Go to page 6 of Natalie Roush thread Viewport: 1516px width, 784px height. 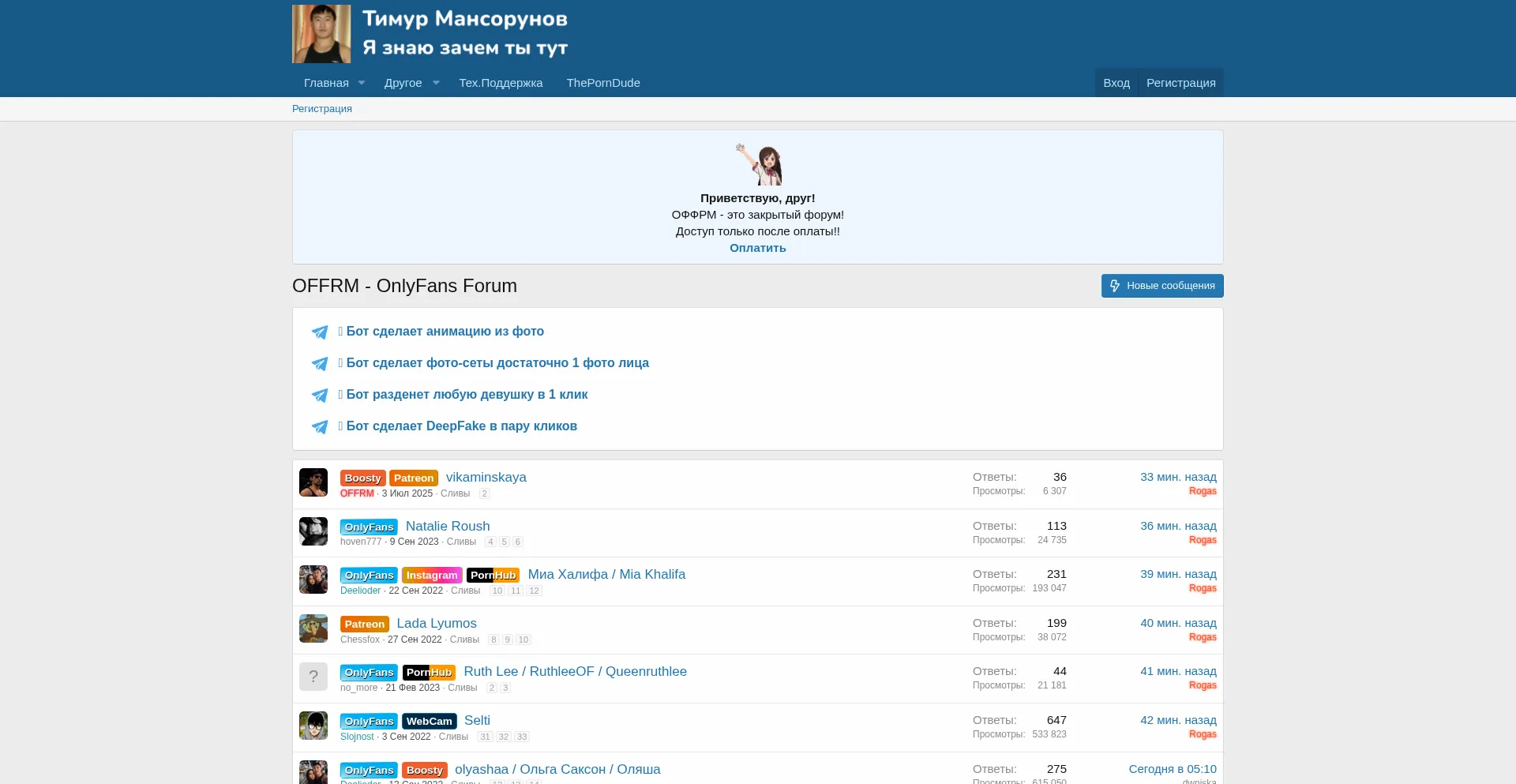point(518,542)
